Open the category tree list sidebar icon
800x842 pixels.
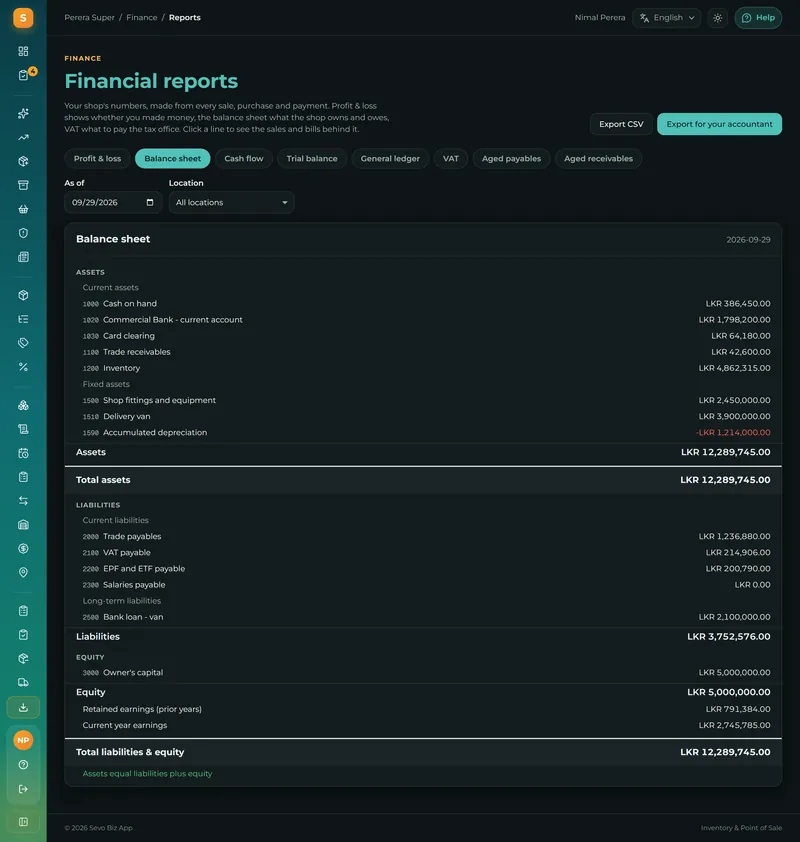[23, 319]
